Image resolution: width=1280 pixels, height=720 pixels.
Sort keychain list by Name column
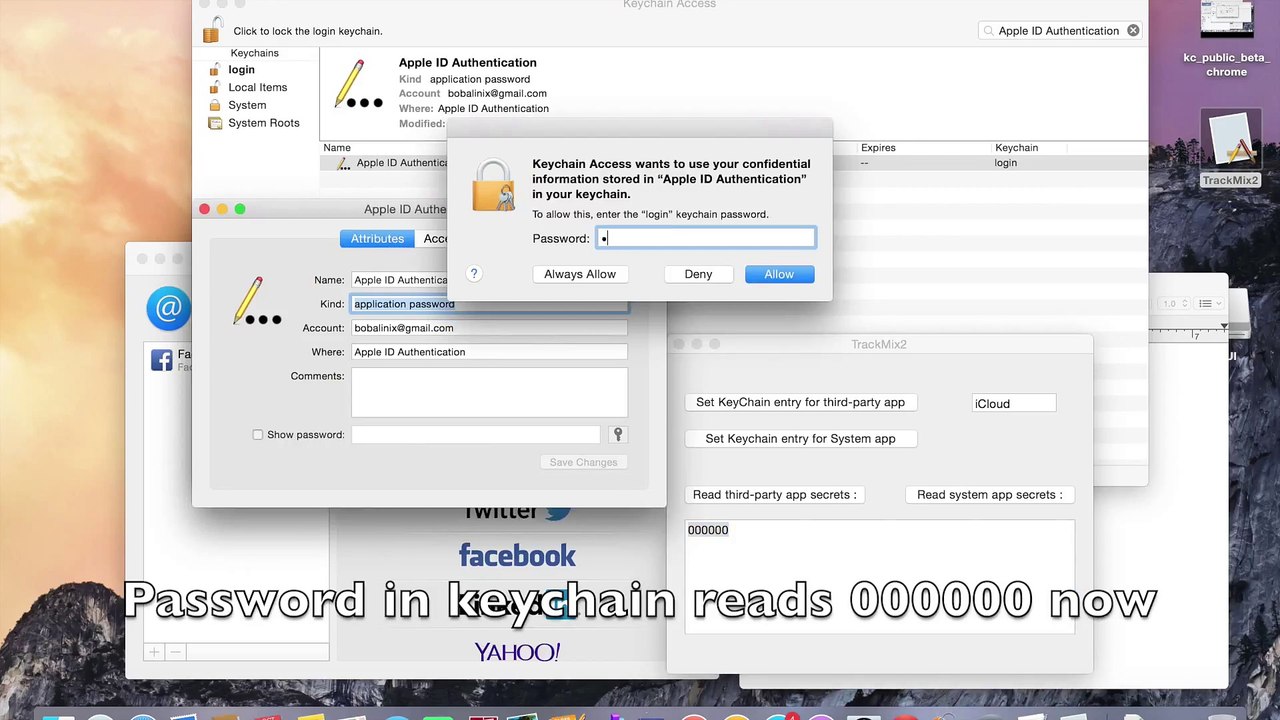[x=336, y=148]
